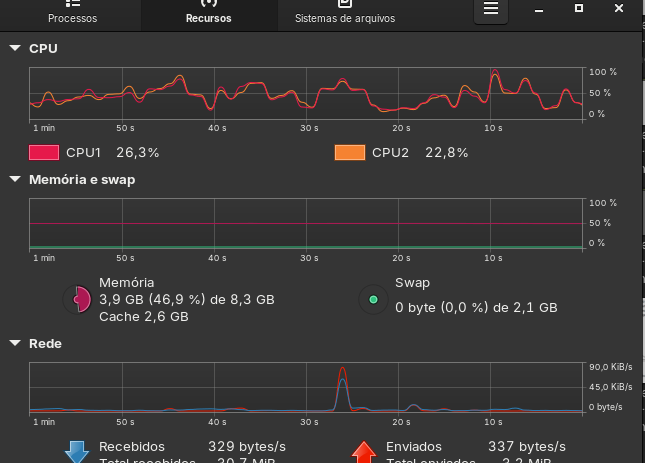
Task: Collapse the Rede section
Action: point(15,344)
